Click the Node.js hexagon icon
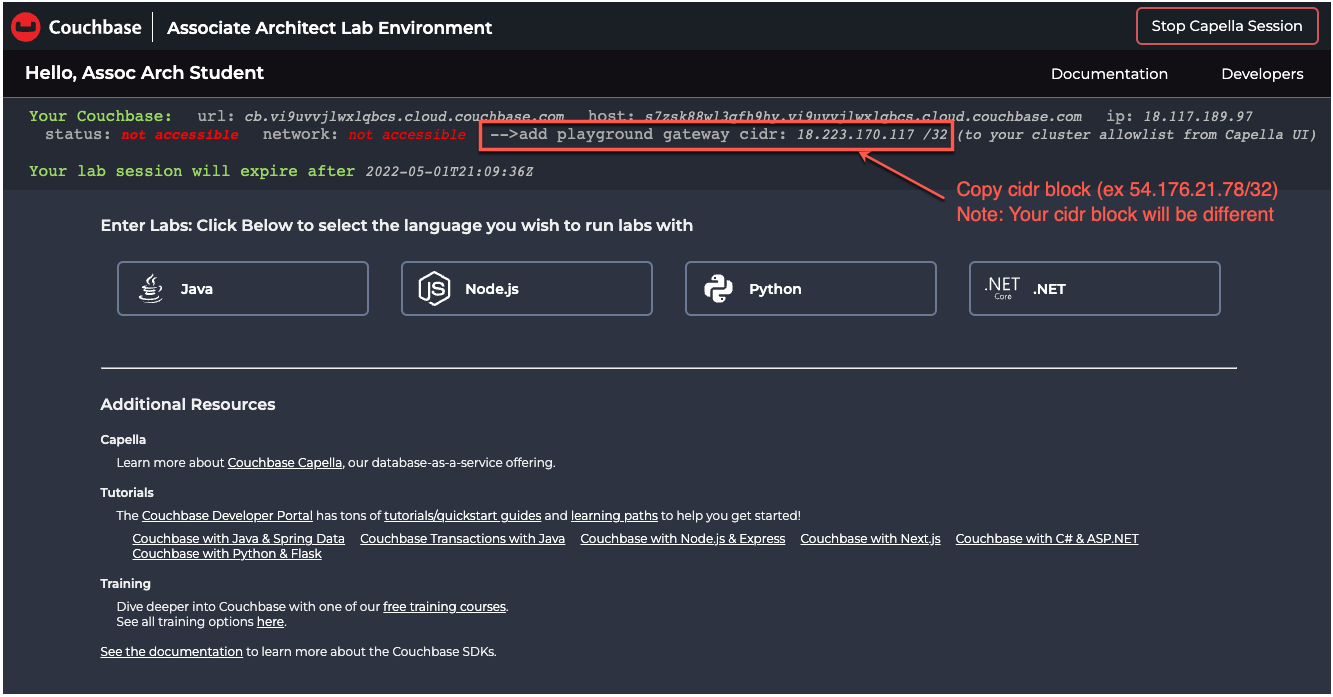This screenshot has width=1333, height=697. coord(433,288)
